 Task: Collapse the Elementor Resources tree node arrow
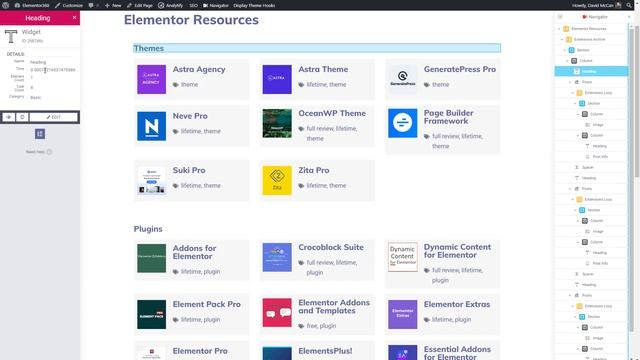click(x=559, y=29)
